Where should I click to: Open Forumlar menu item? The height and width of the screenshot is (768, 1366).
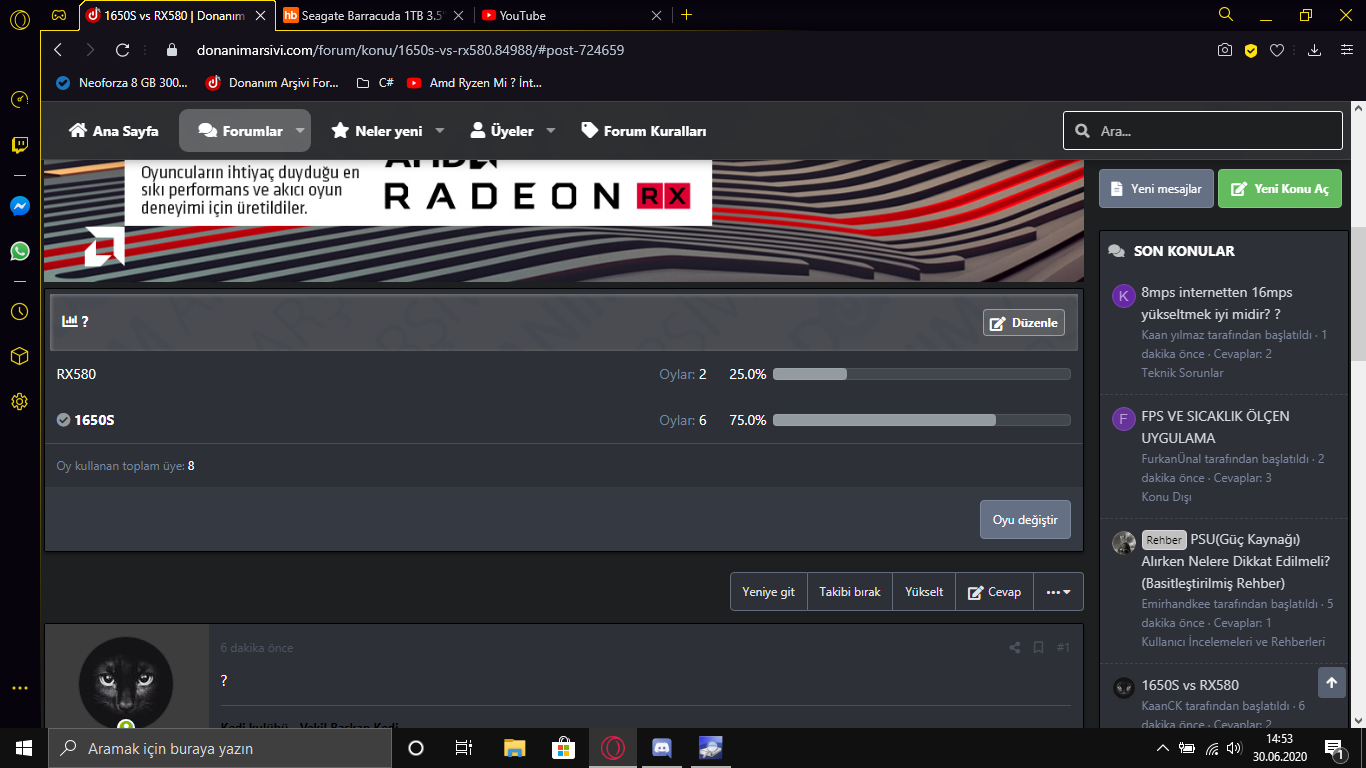(x=241, y=131)
